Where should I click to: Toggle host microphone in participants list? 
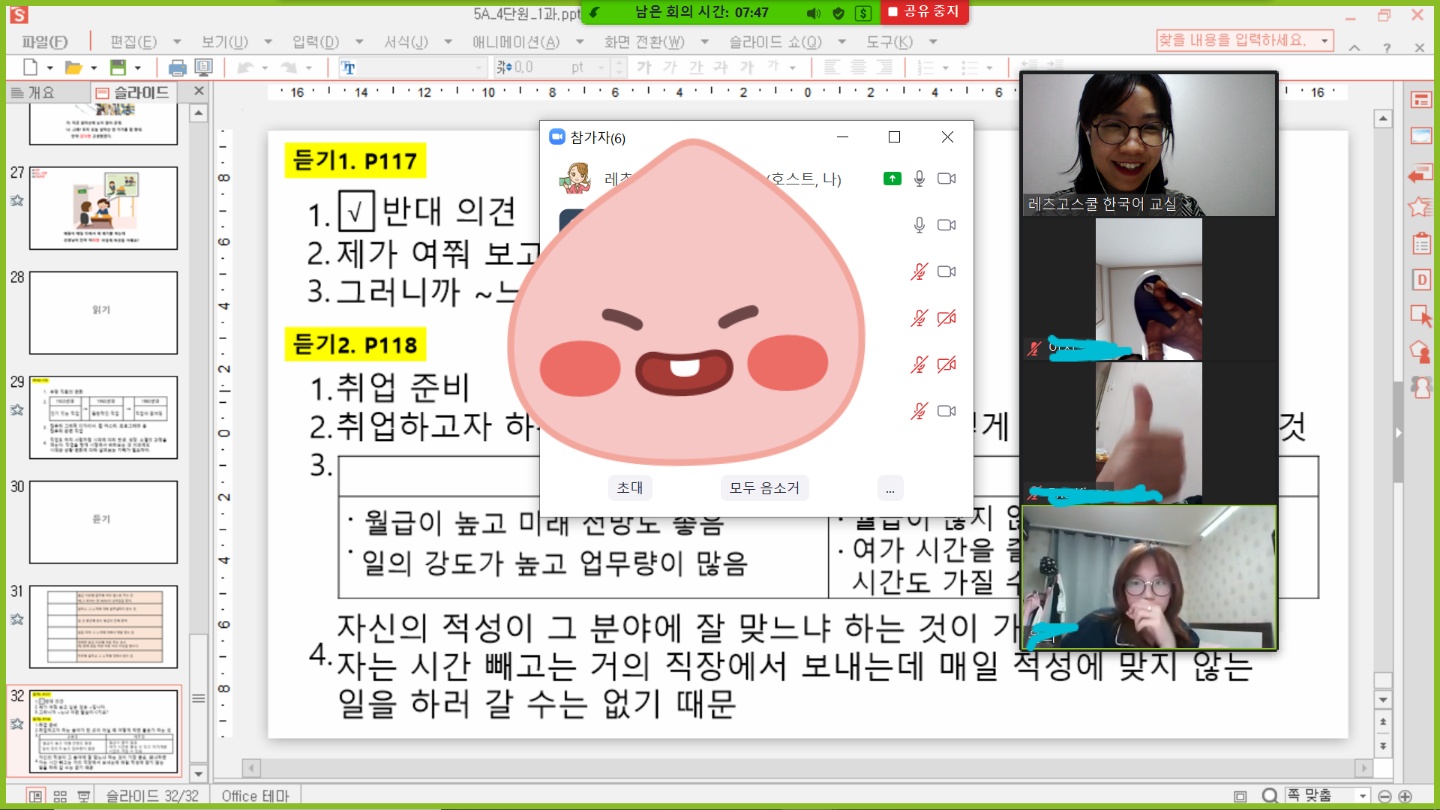[x=919, y=179]
